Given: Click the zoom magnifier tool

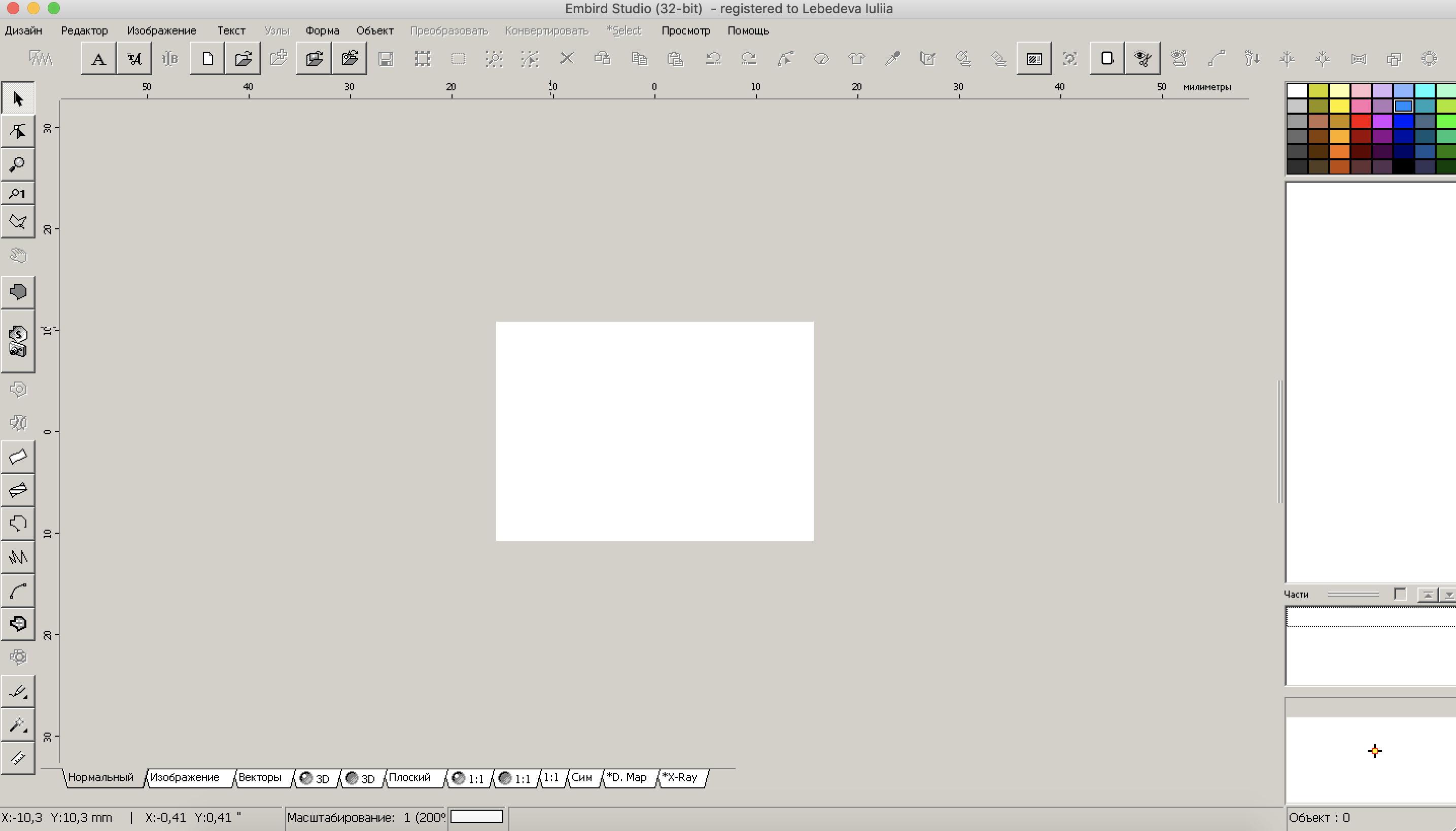Looking at the screenshot, I should point(18,165).
